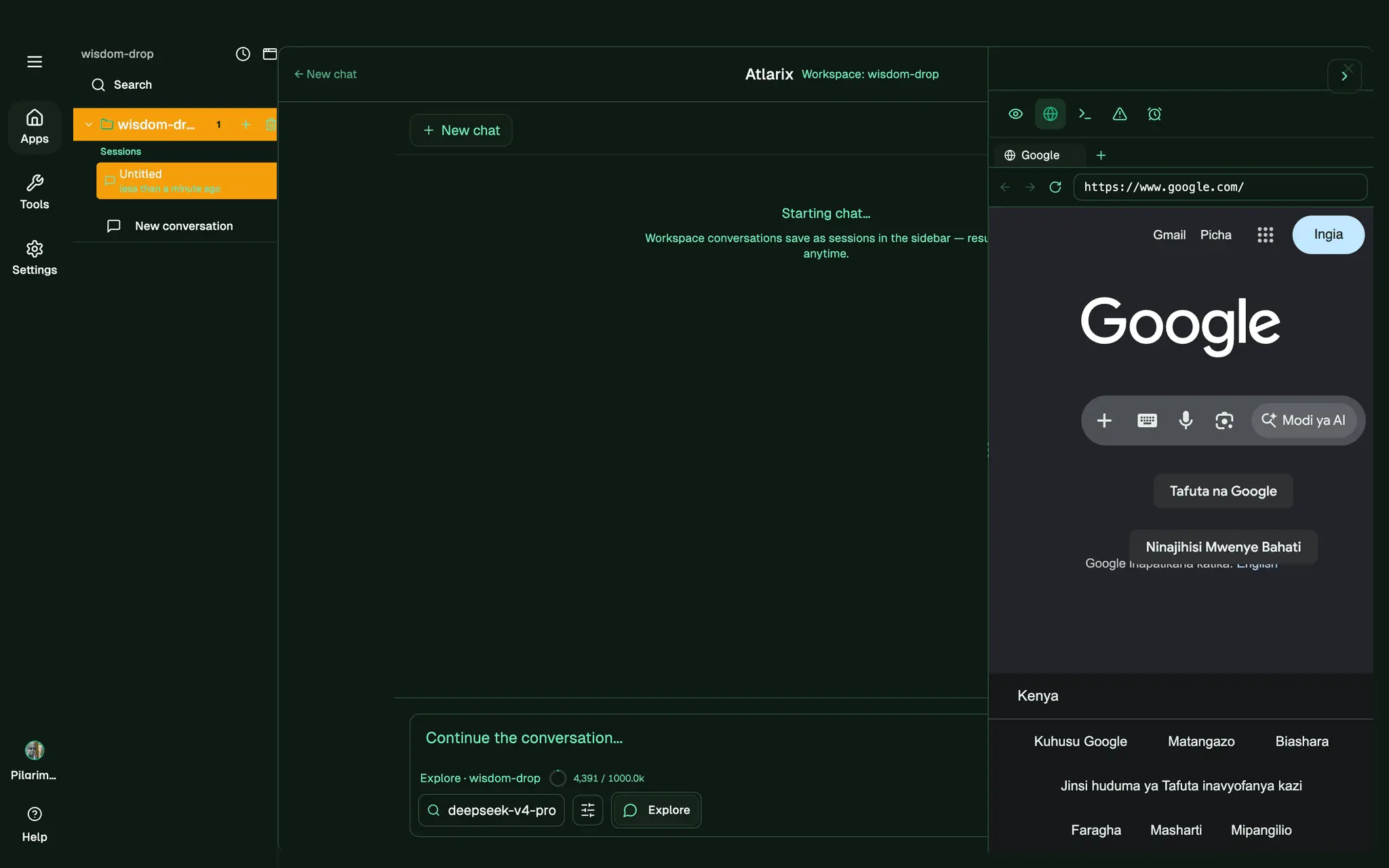Collapse the right side panel chevron
This screenshot has width=1389, height=868.
click(1344, 76)
